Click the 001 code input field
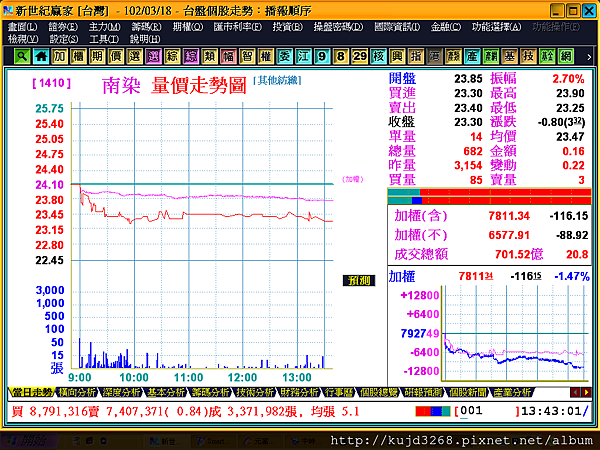The width and height of the screenshot is (600, 450). [x=487, y=411]
